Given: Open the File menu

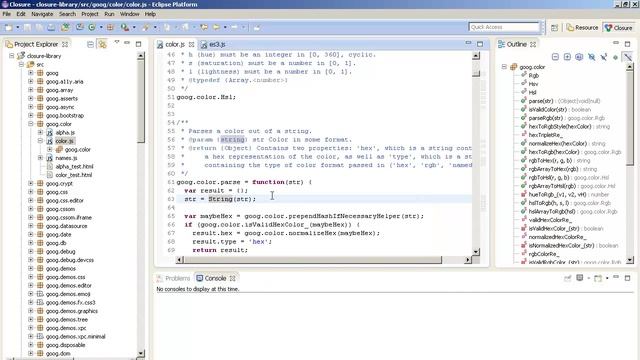Looking at the screenshot, I should (x=7, y=14).
